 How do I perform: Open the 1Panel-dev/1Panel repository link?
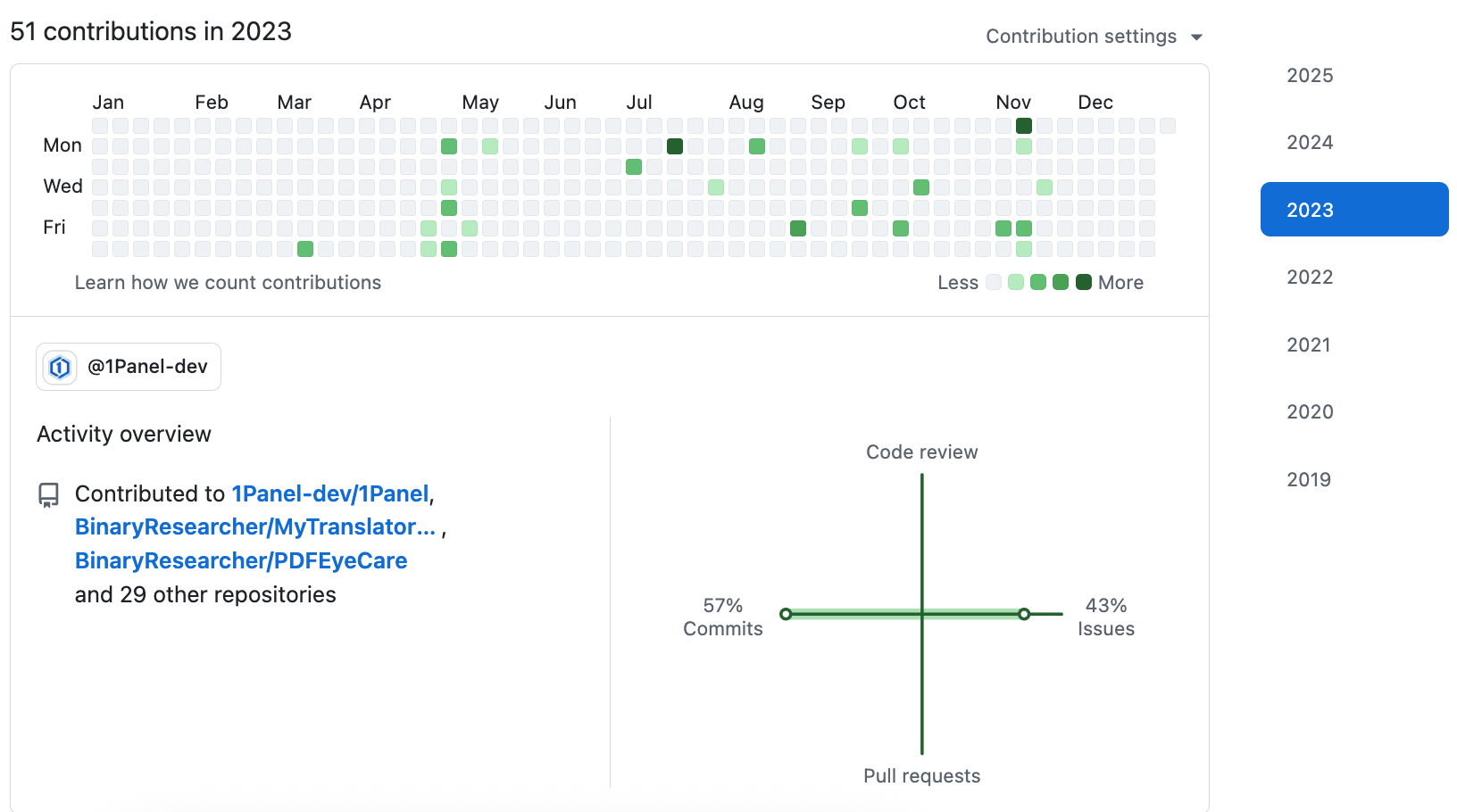pyautogui.click(x=329, y=493)
